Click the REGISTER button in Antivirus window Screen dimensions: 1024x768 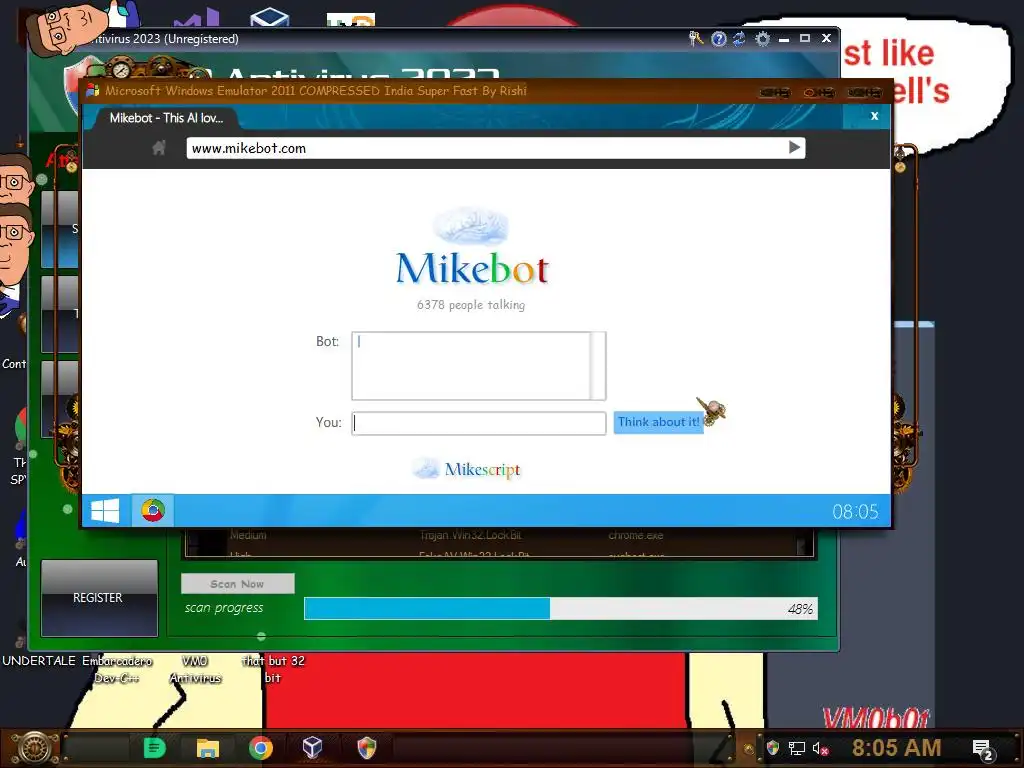tap(99, 598)
